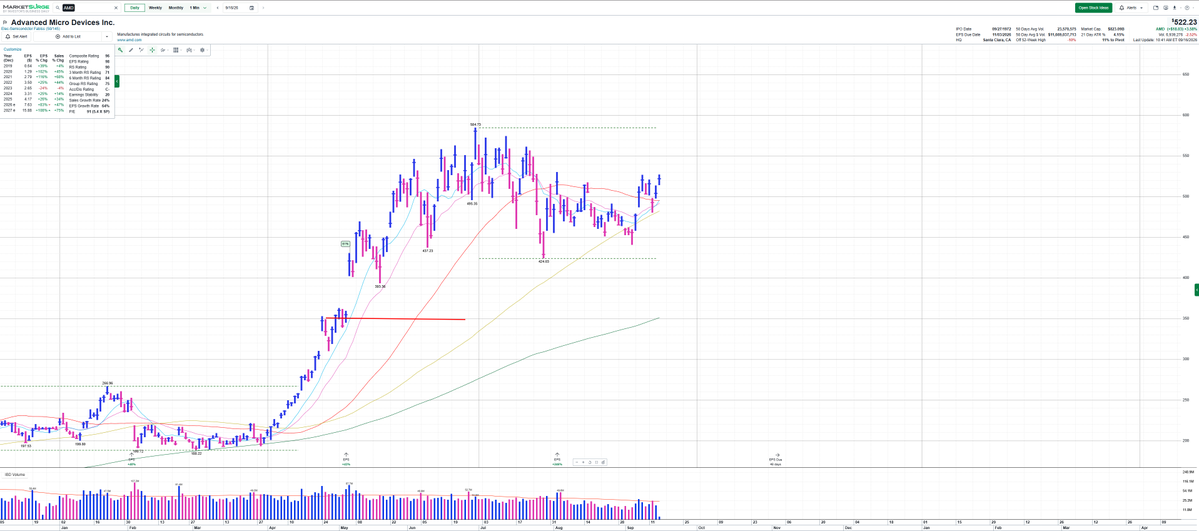1199x531 pixels.
Task: Click the EPS Due marker near November
Action: click(775, 459)
